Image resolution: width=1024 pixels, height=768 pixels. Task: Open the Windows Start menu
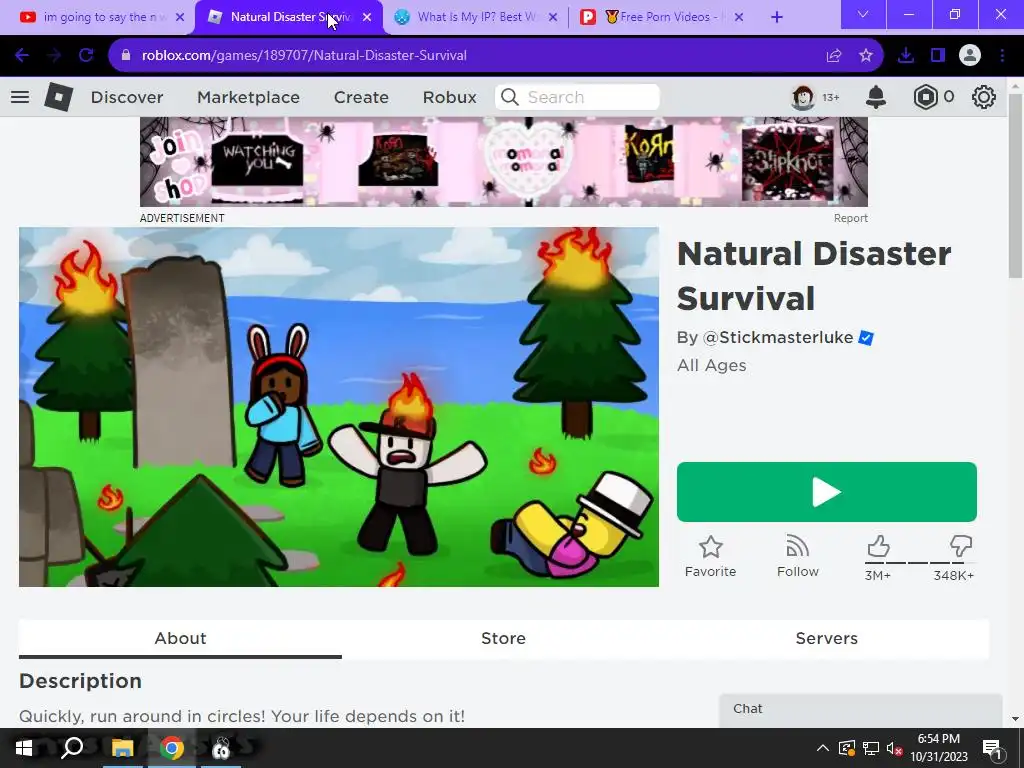(24, 748)
